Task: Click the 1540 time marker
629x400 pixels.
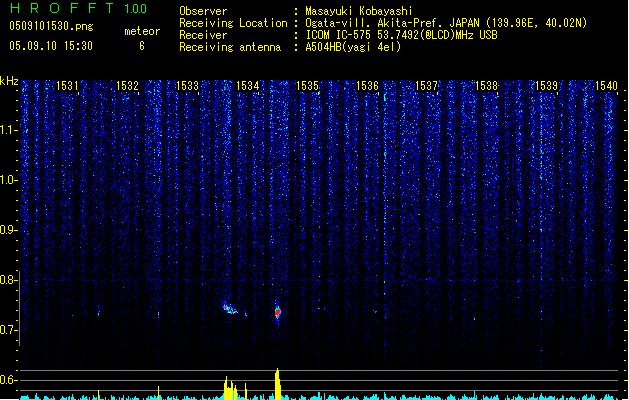Action: point(606,86)
